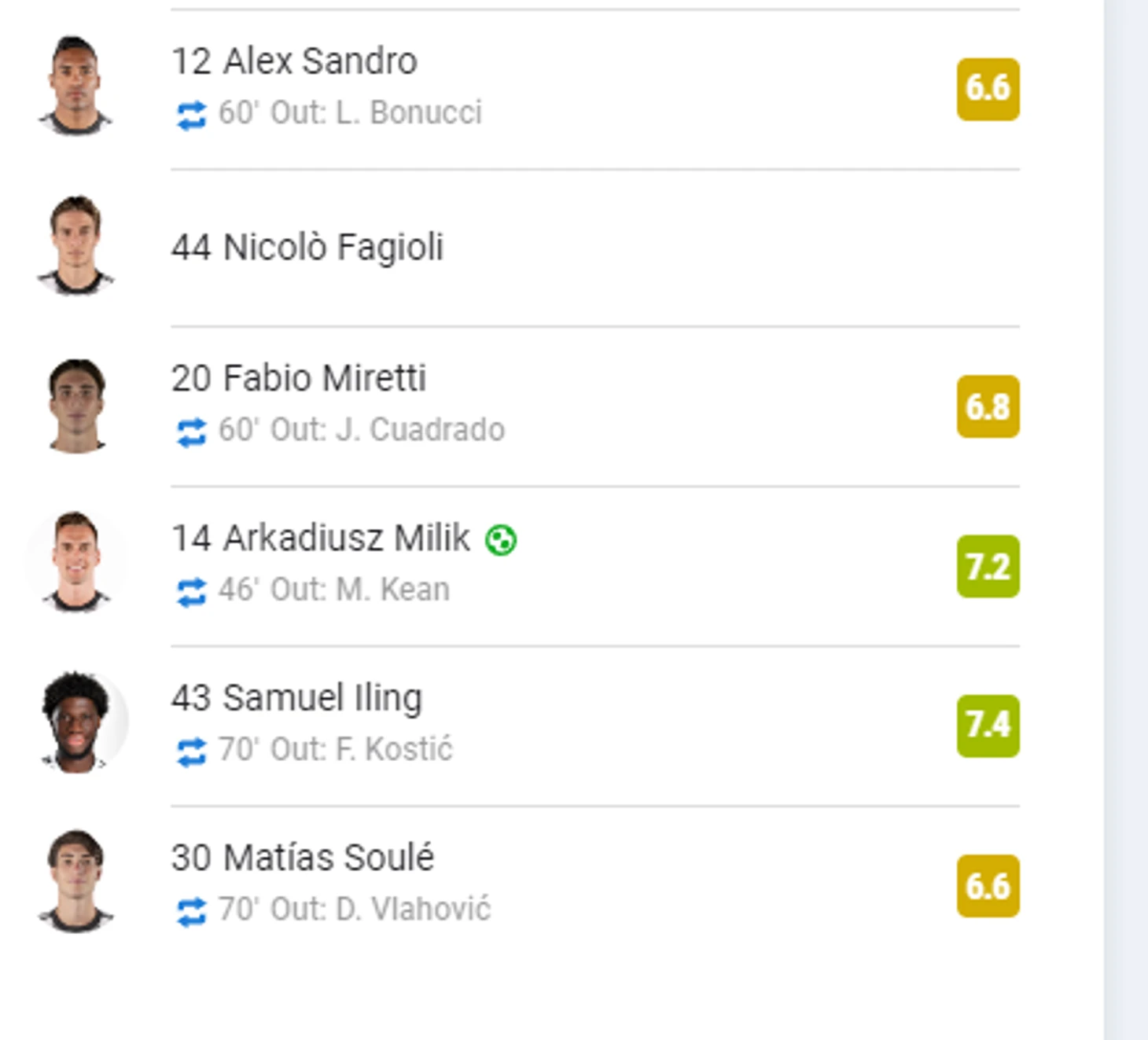Click Samuel Iling's substitution arrows icon
The height and width of the screenshot is (1040, 1148).
point(191,752)
